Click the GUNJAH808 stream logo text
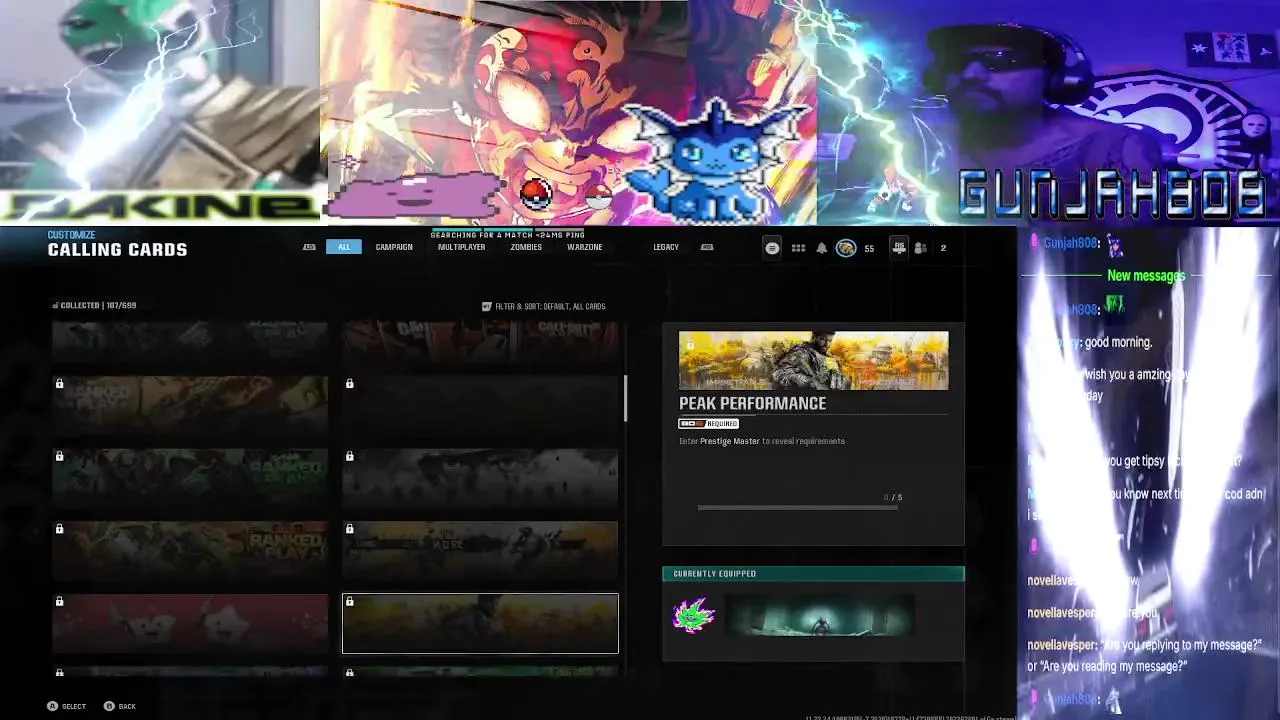The image size is (1280, 720). [1113, 195]
